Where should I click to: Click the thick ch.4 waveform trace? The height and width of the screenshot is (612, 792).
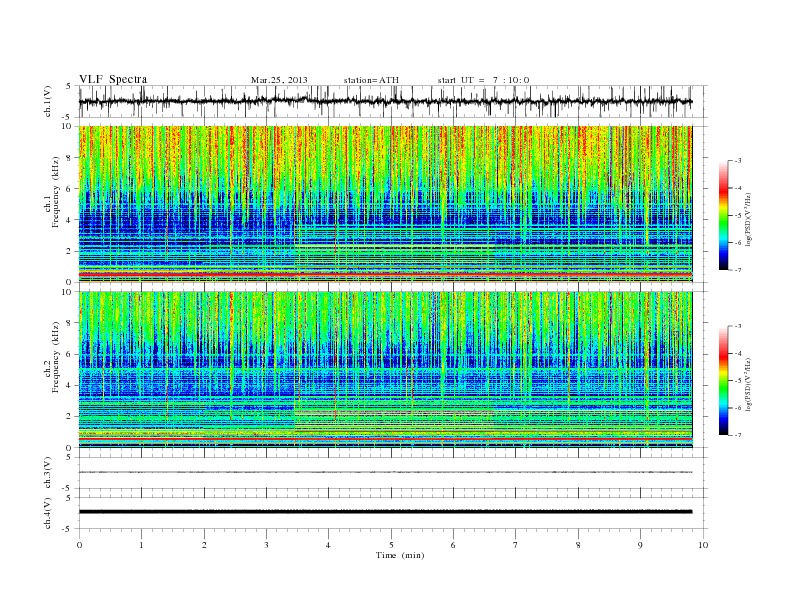(385, 512)
